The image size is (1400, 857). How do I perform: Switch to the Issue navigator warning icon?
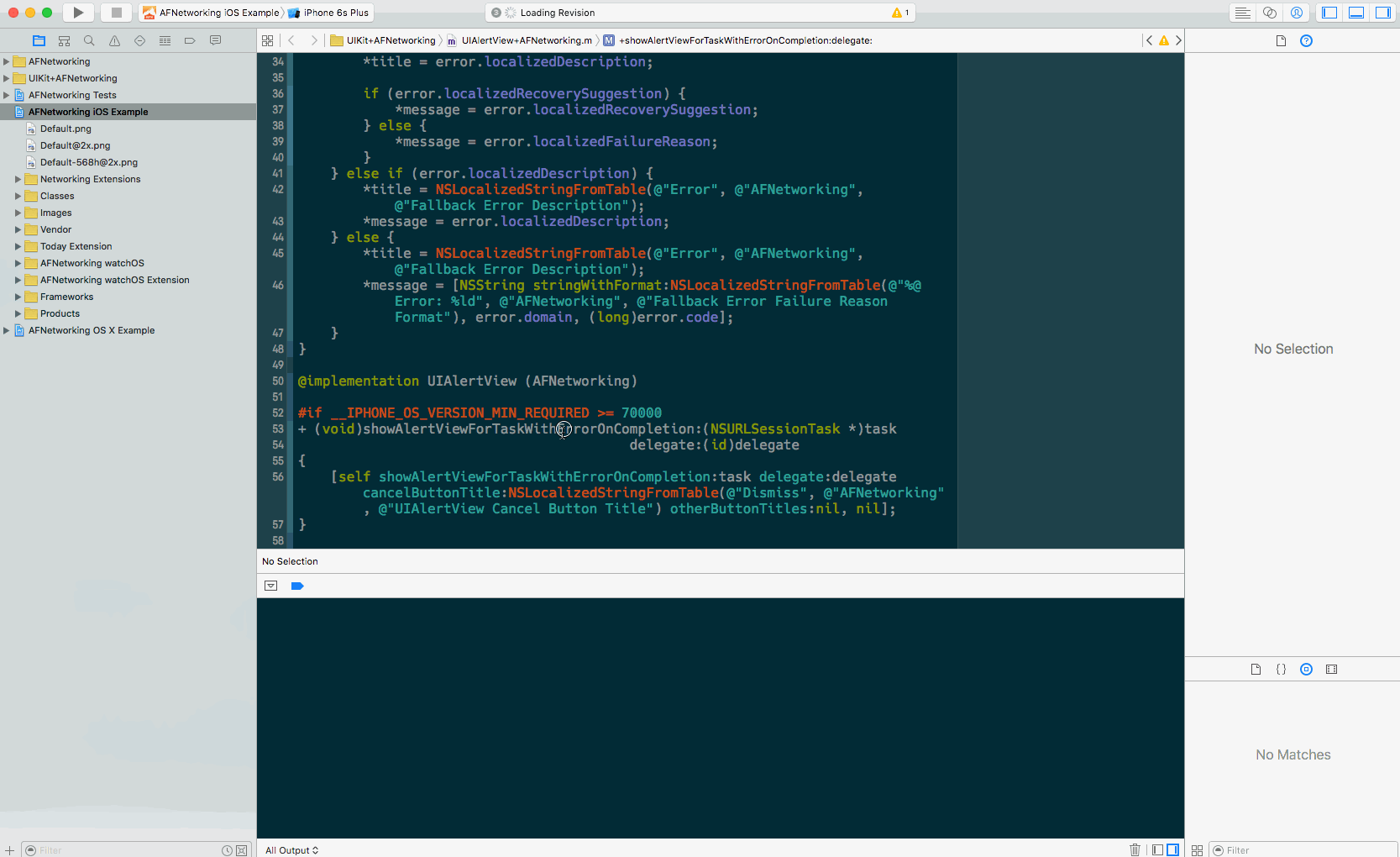point(113,39)
